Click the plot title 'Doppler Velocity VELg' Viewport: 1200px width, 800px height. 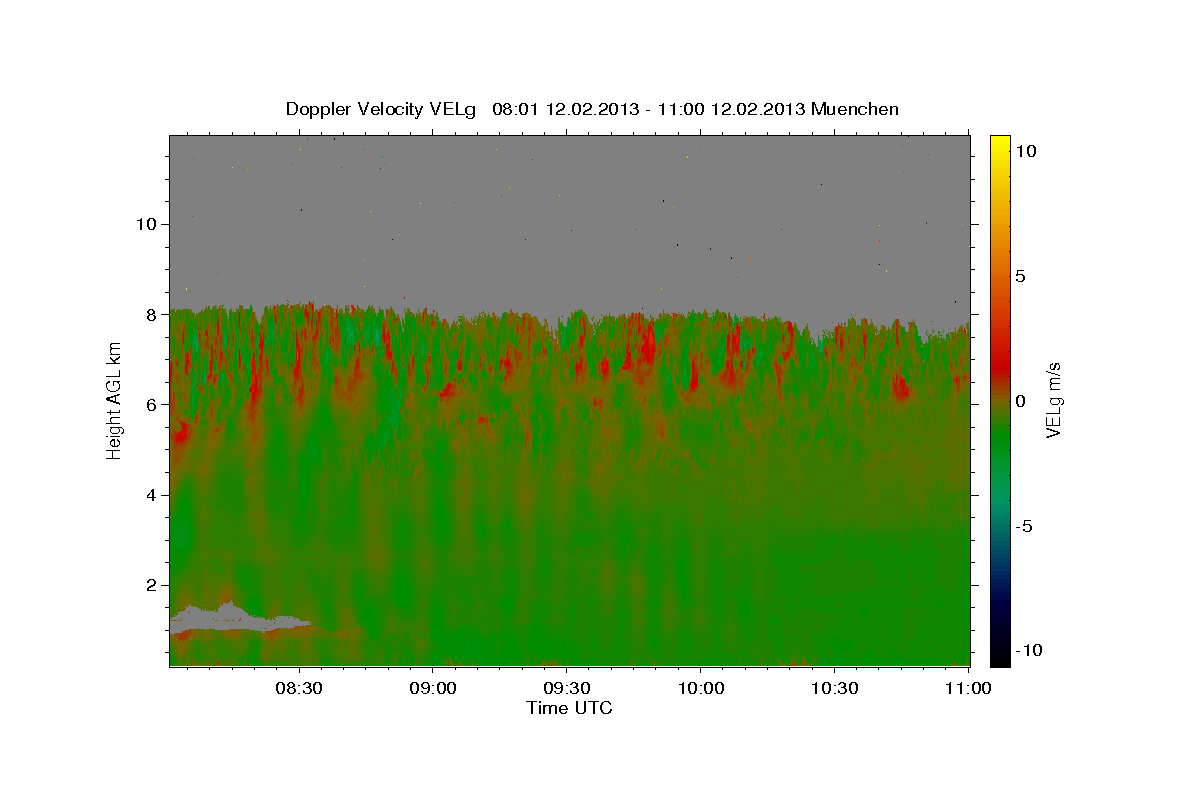381,109
